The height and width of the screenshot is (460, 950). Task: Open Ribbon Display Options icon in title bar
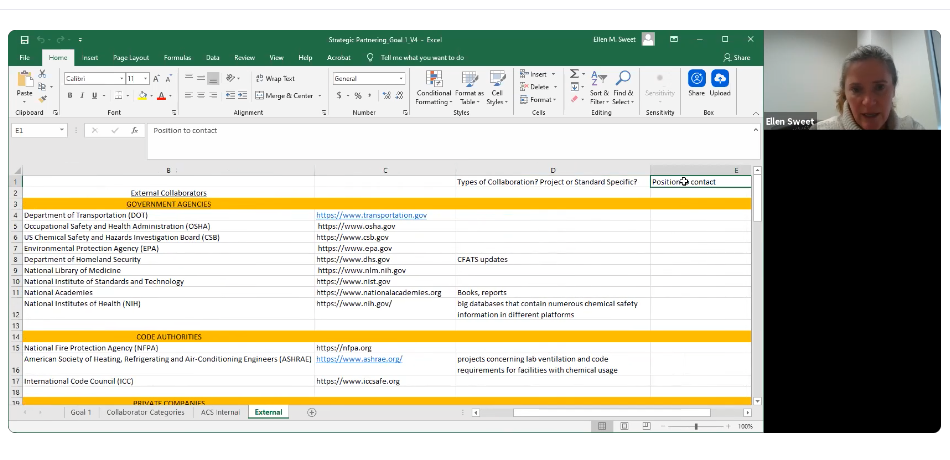tap(674, 39)
